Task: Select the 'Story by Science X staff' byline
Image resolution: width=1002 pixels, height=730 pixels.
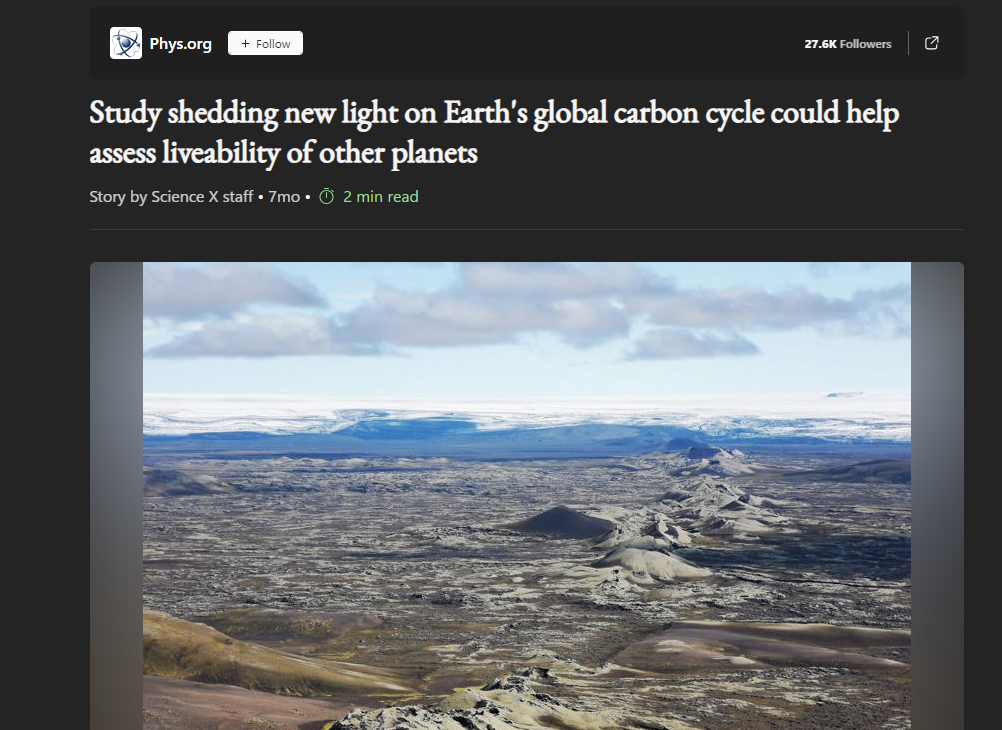Action: [171, 196]
